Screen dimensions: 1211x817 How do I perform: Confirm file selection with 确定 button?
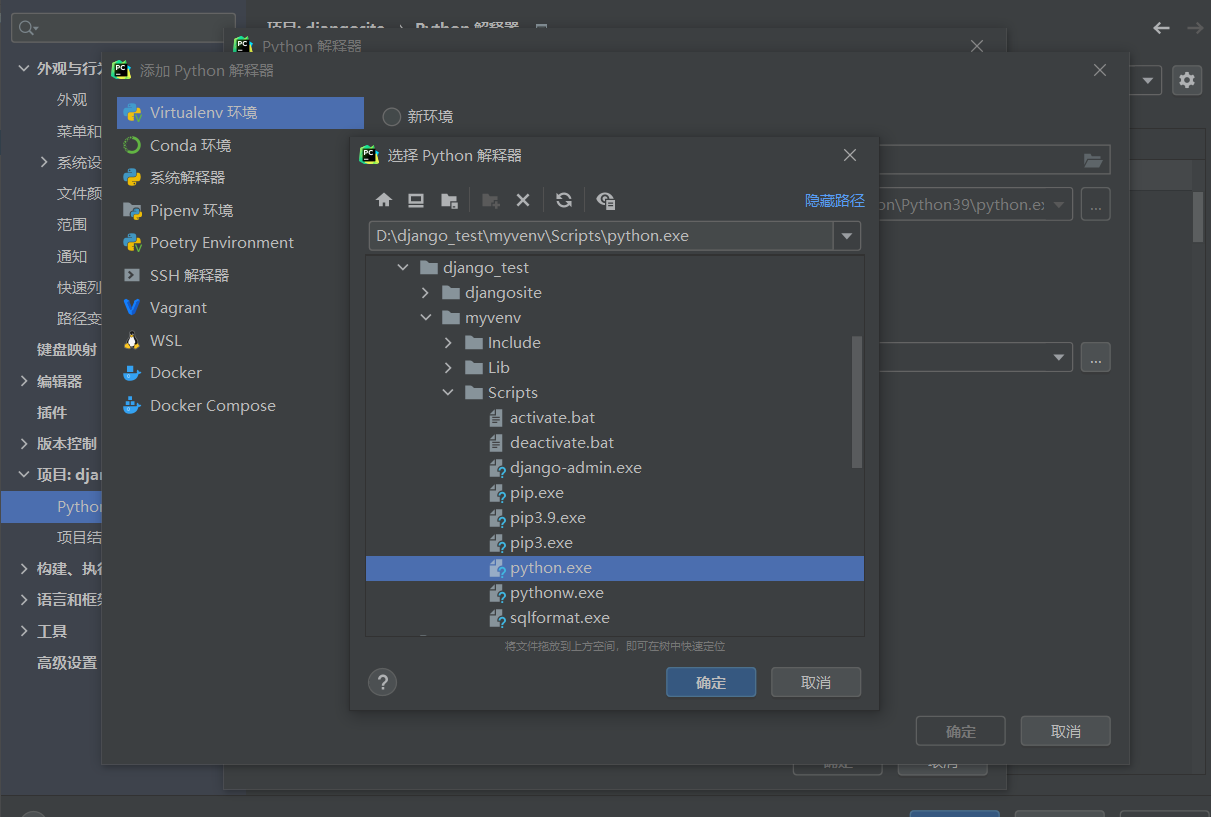(711, 682)
